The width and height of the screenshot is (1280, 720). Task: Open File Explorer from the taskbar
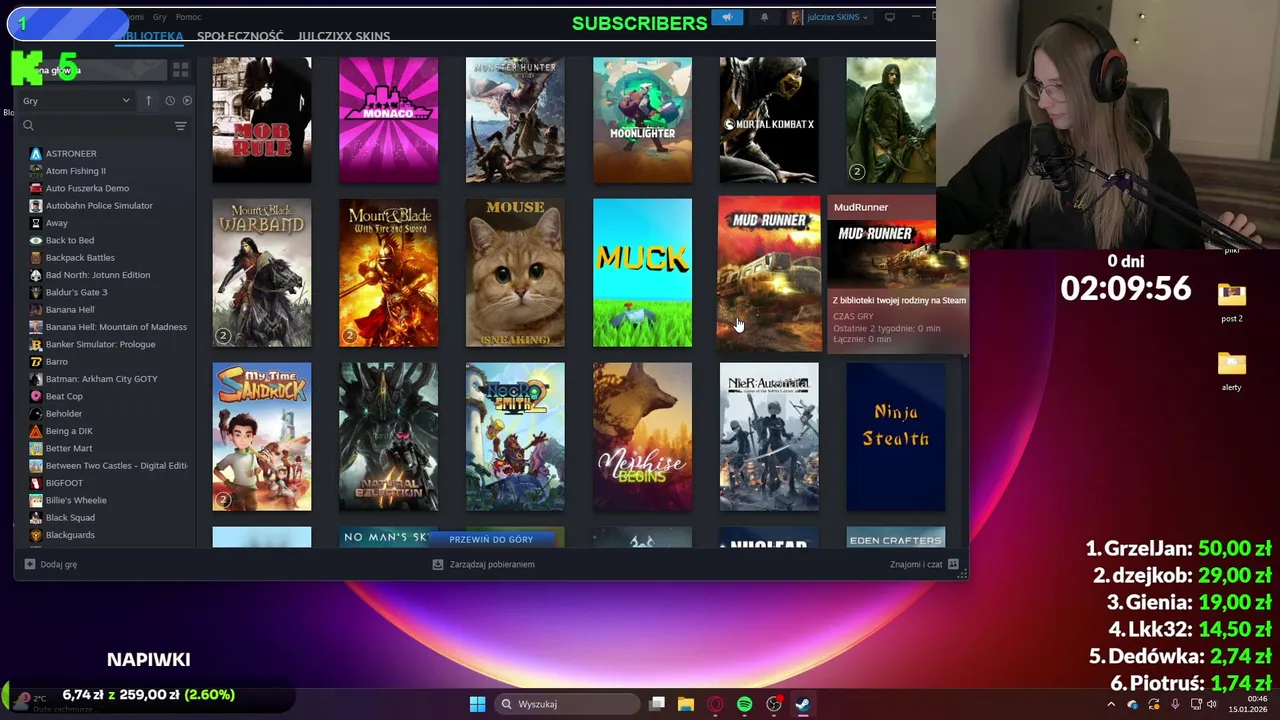pos(686,704)
